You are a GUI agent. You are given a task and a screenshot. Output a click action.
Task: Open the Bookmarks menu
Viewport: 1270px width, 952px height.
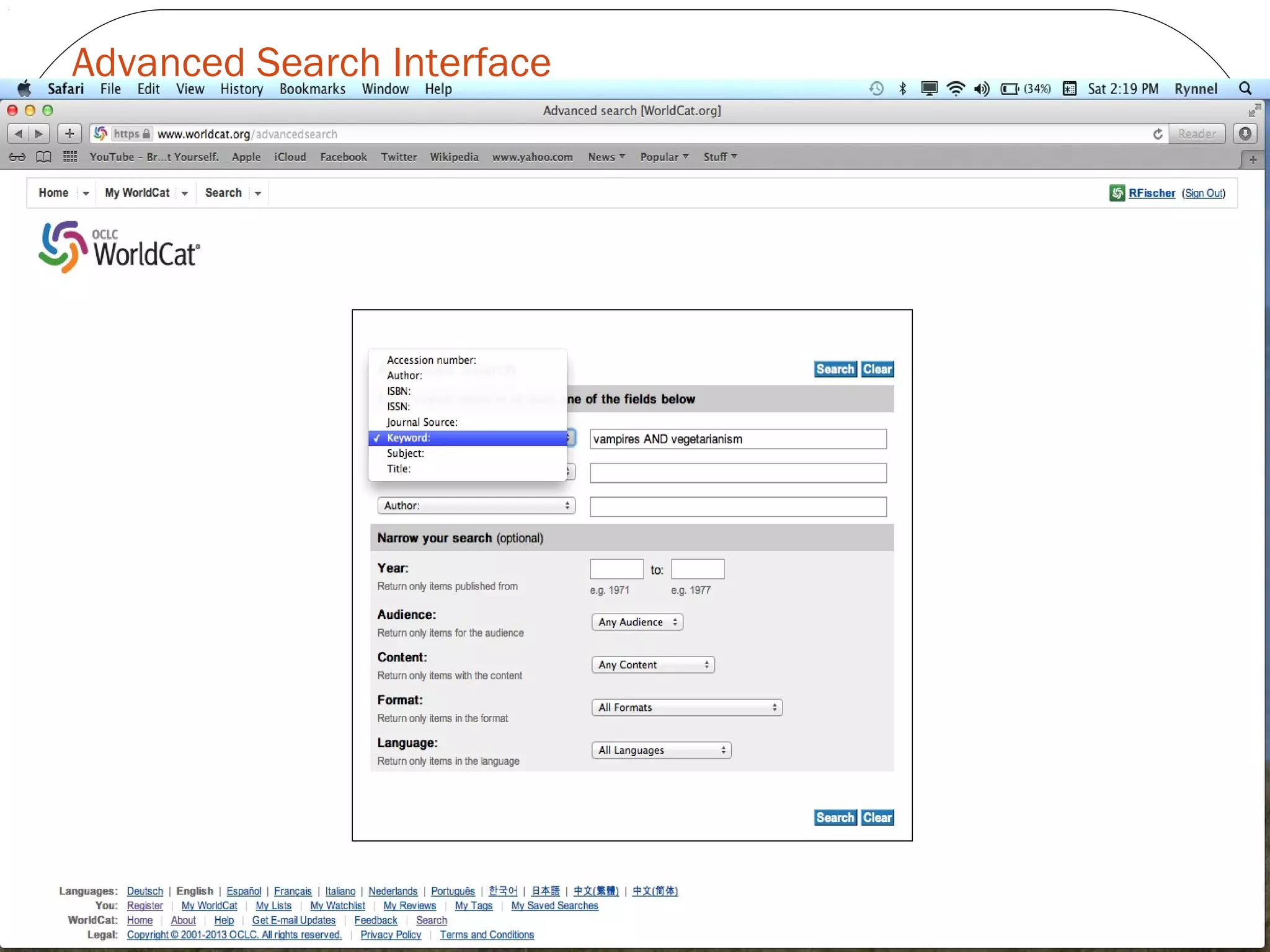313,89
